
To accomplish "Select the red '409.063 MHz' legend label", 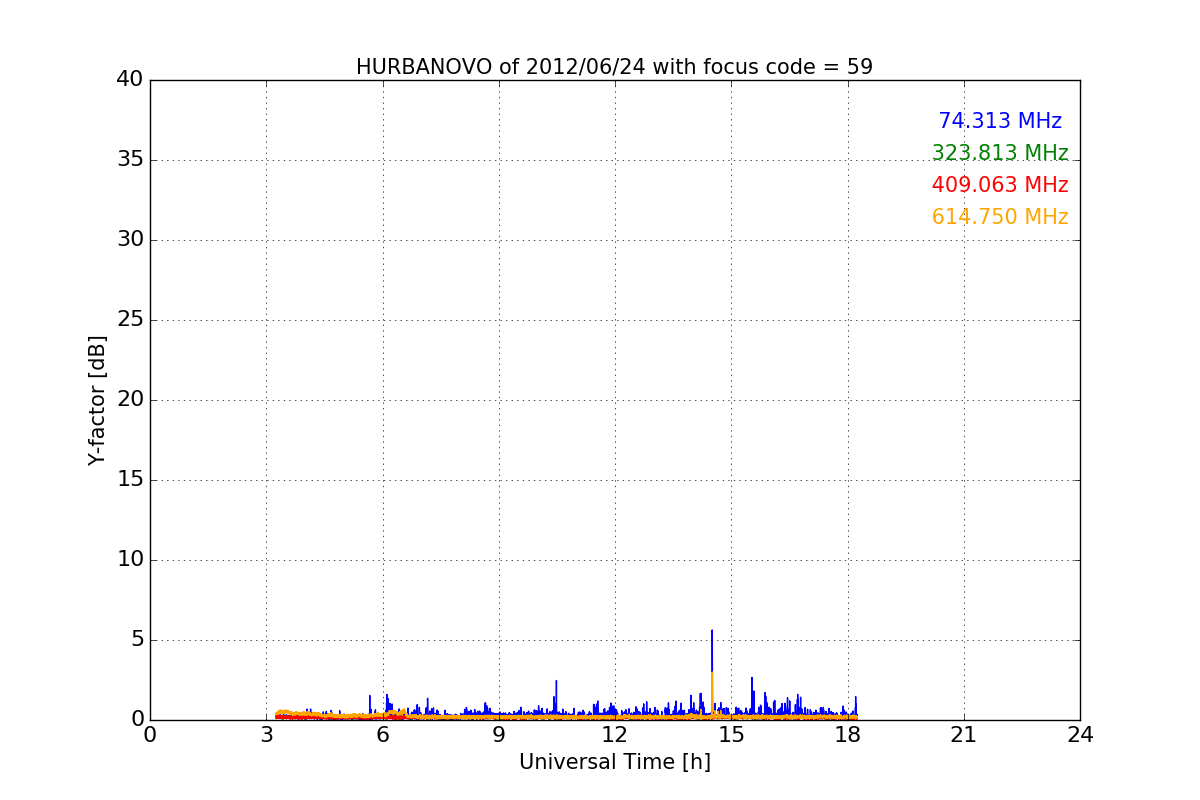I will coord(1000,185).
